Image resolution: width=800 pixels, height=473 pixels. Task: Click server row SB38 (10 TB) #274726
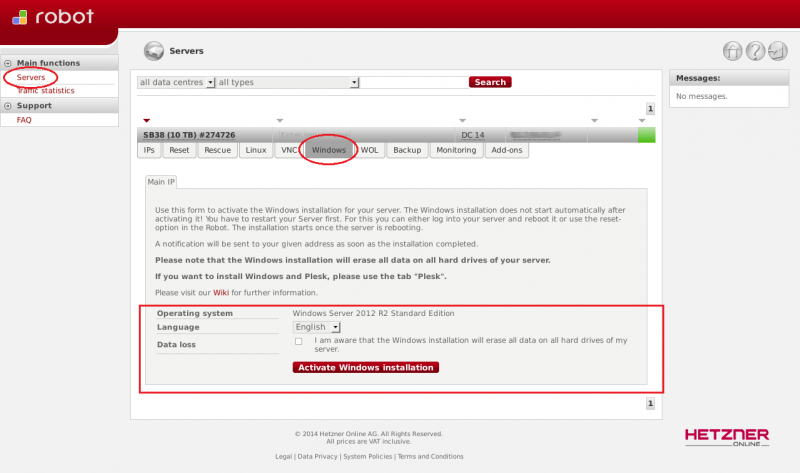pyautogui.click(x=189, y=135)
